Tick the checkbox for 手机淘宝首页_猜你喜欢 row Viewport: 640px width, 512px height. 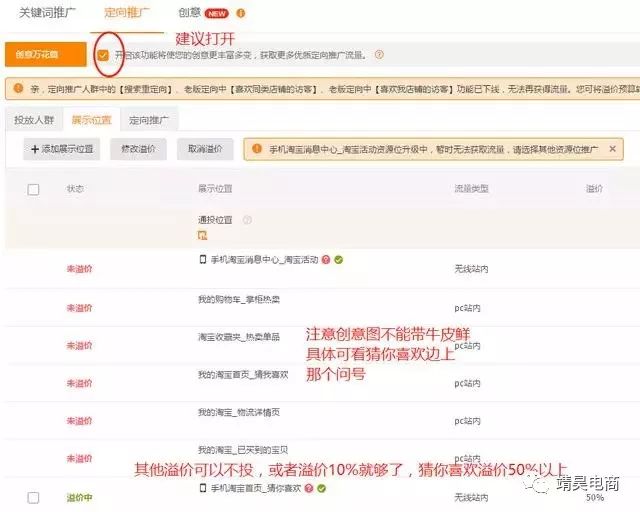[33, 498]
